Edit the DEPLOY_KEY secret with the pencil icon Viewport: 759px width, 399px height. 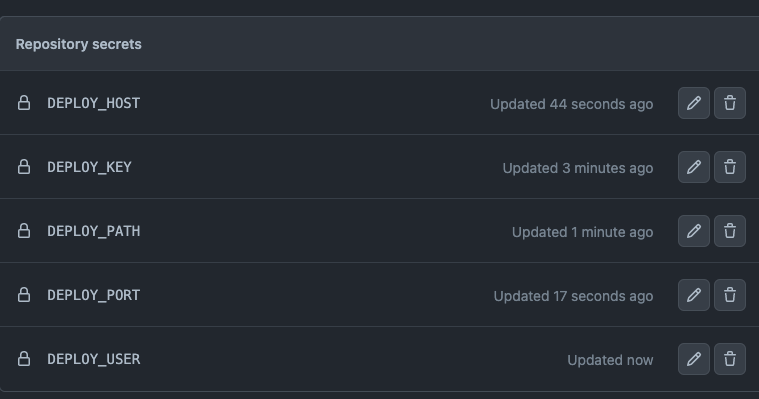694,167
